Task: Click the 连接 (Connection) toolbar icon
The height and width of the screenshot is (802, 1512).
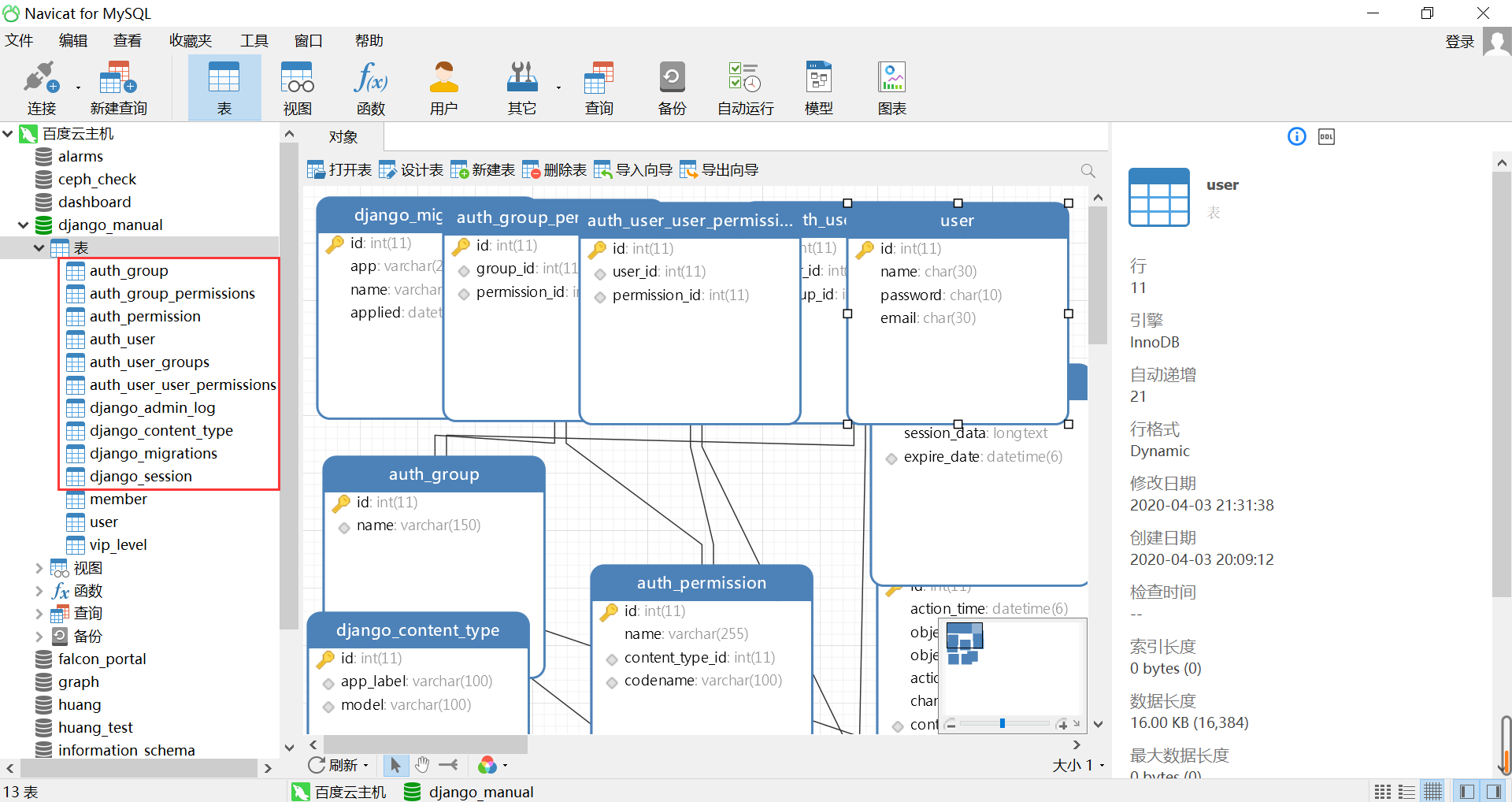Action: [41, 87]
